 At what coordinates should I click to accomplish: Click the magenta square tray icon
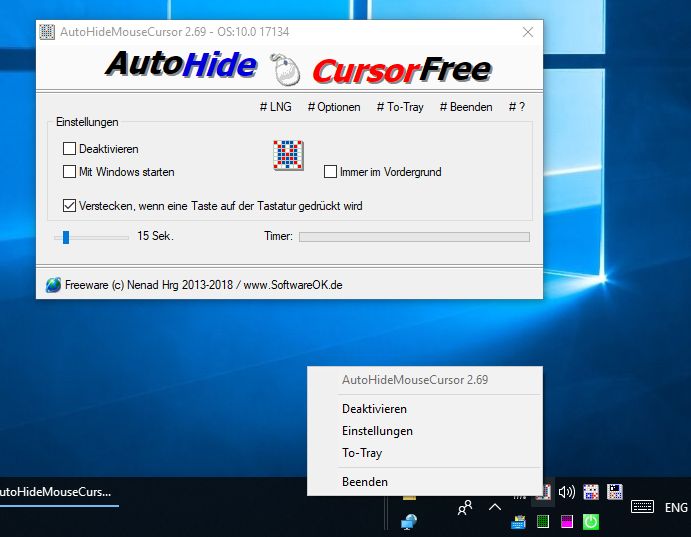pos(567,522)
